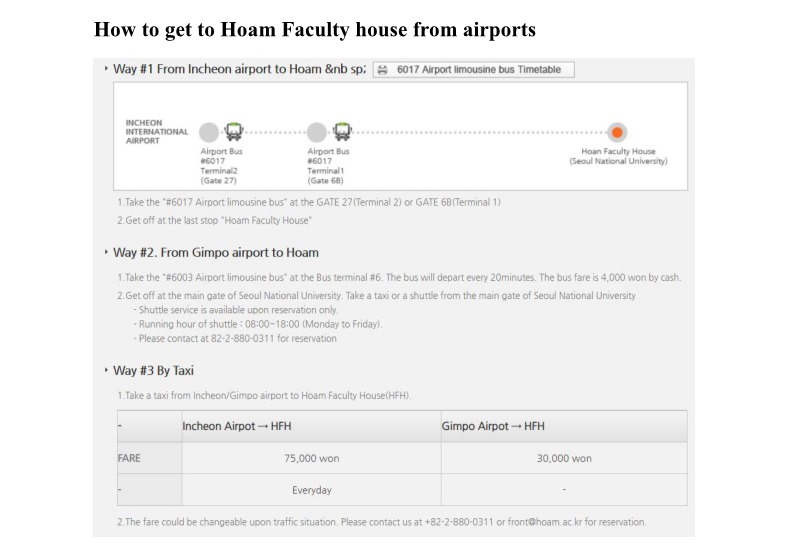The image size is (789, 546).
Task: Click the Way #3 By Taxi heading
Action: (153, 370)
